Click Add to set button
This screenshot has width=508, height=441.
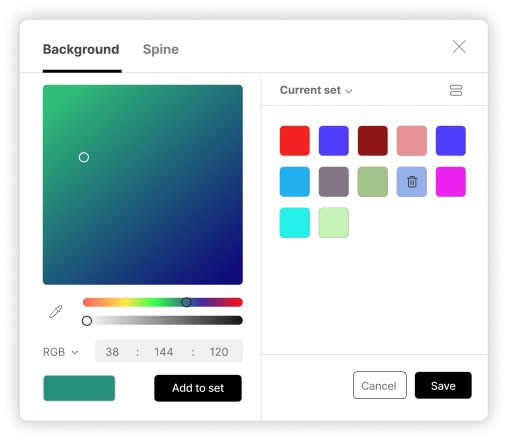(x=198, y=388)
